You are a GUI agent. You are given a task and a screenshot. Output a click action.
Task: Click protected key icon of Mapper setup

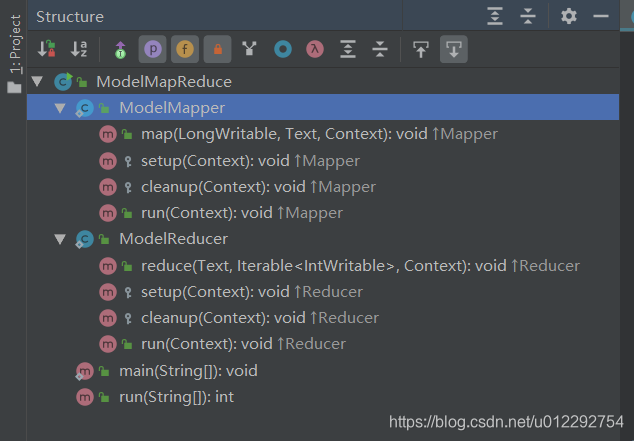pyautogui.click(x=128, y=162)
